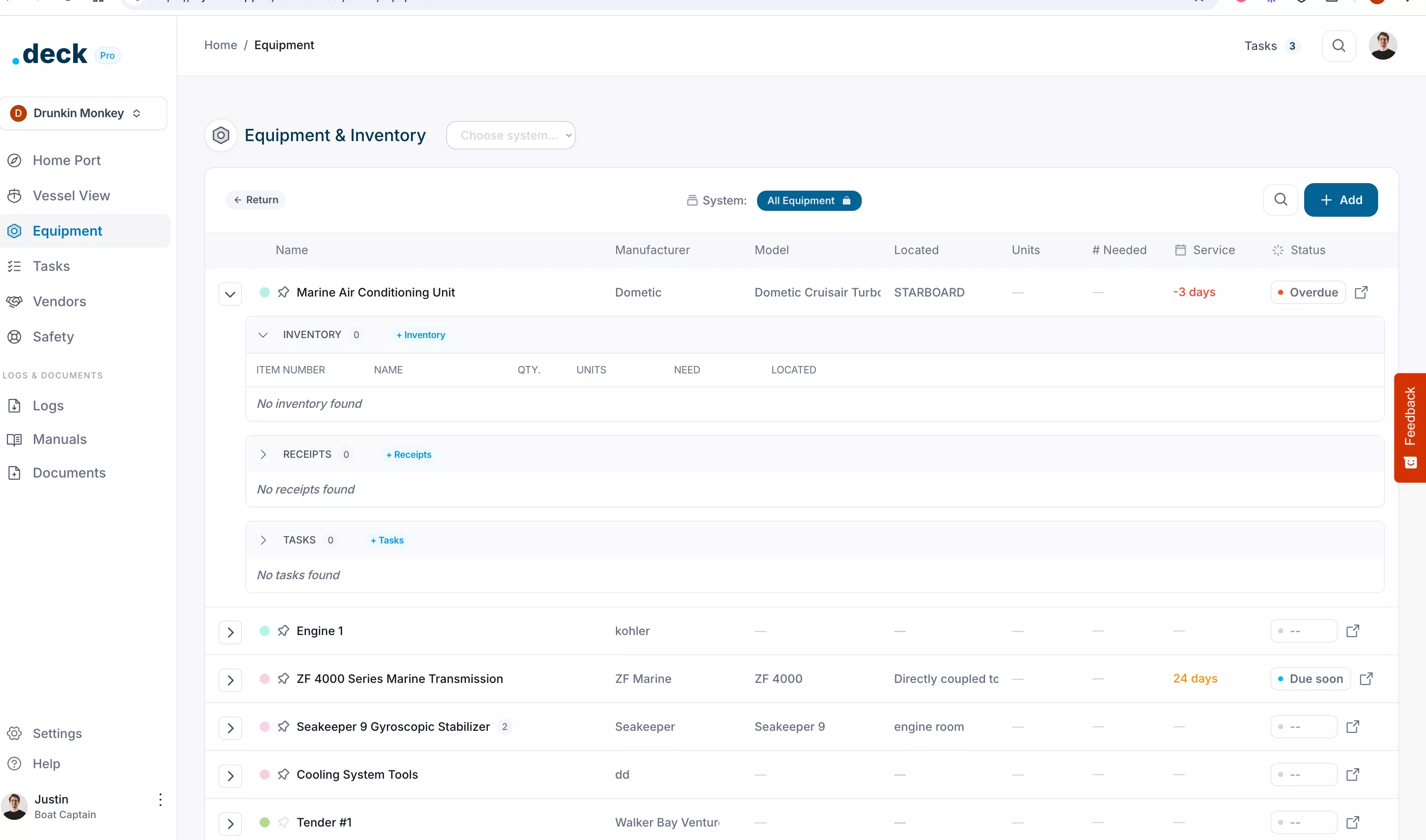The image size is (1426, 840).
Task: Pin the Engine 1 equipment row
Action: 284,630
